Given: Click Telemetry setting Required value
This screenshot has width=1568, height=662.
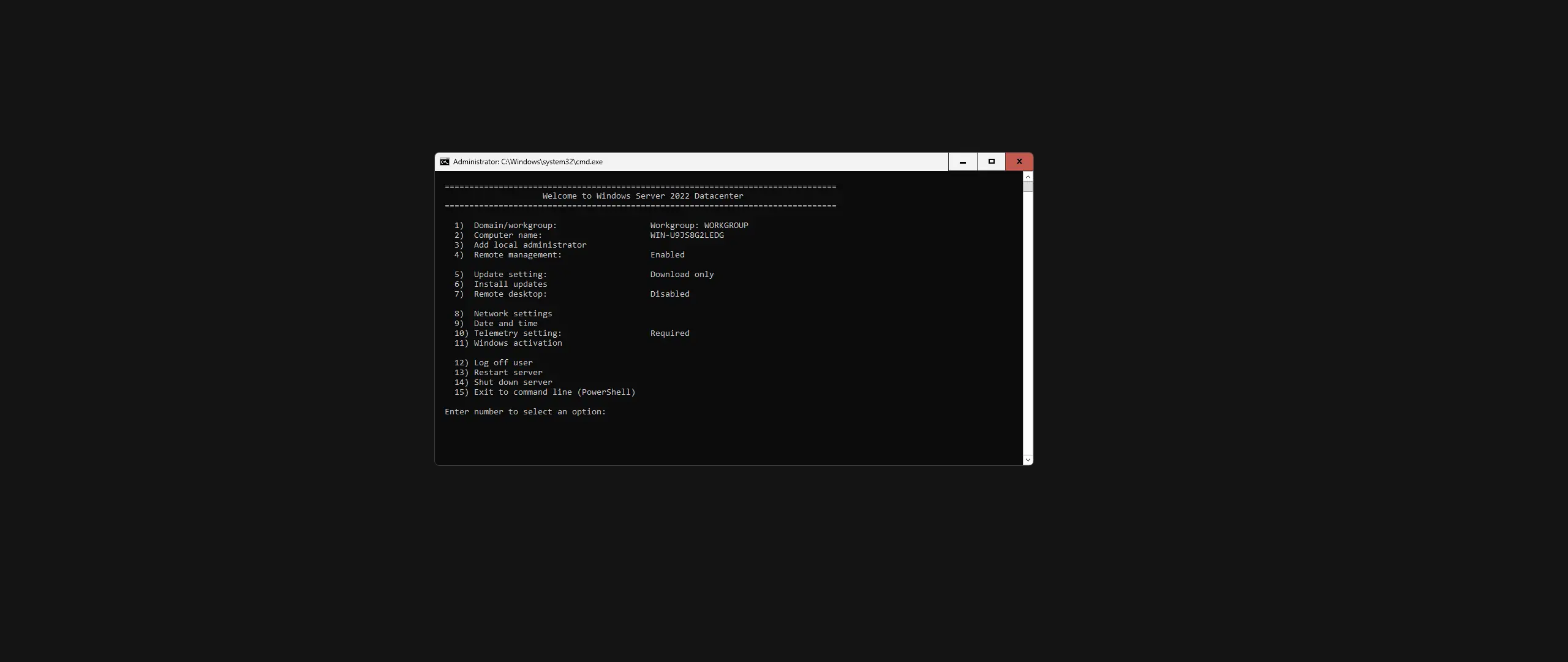Looking at the screenshot, I should 669,333.
